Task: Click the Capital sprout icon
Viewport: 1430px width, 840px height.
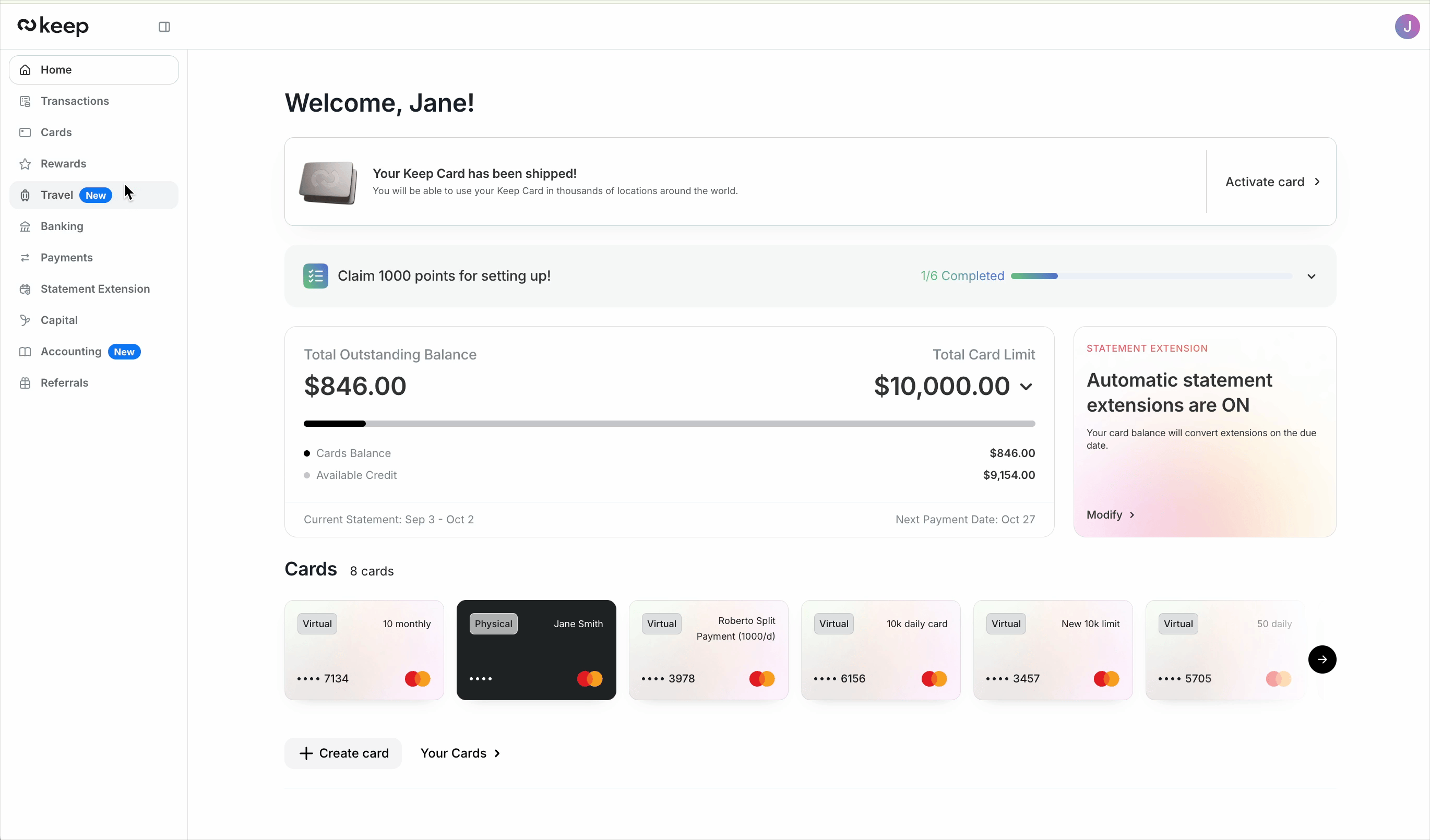Action: coord(25,320)
